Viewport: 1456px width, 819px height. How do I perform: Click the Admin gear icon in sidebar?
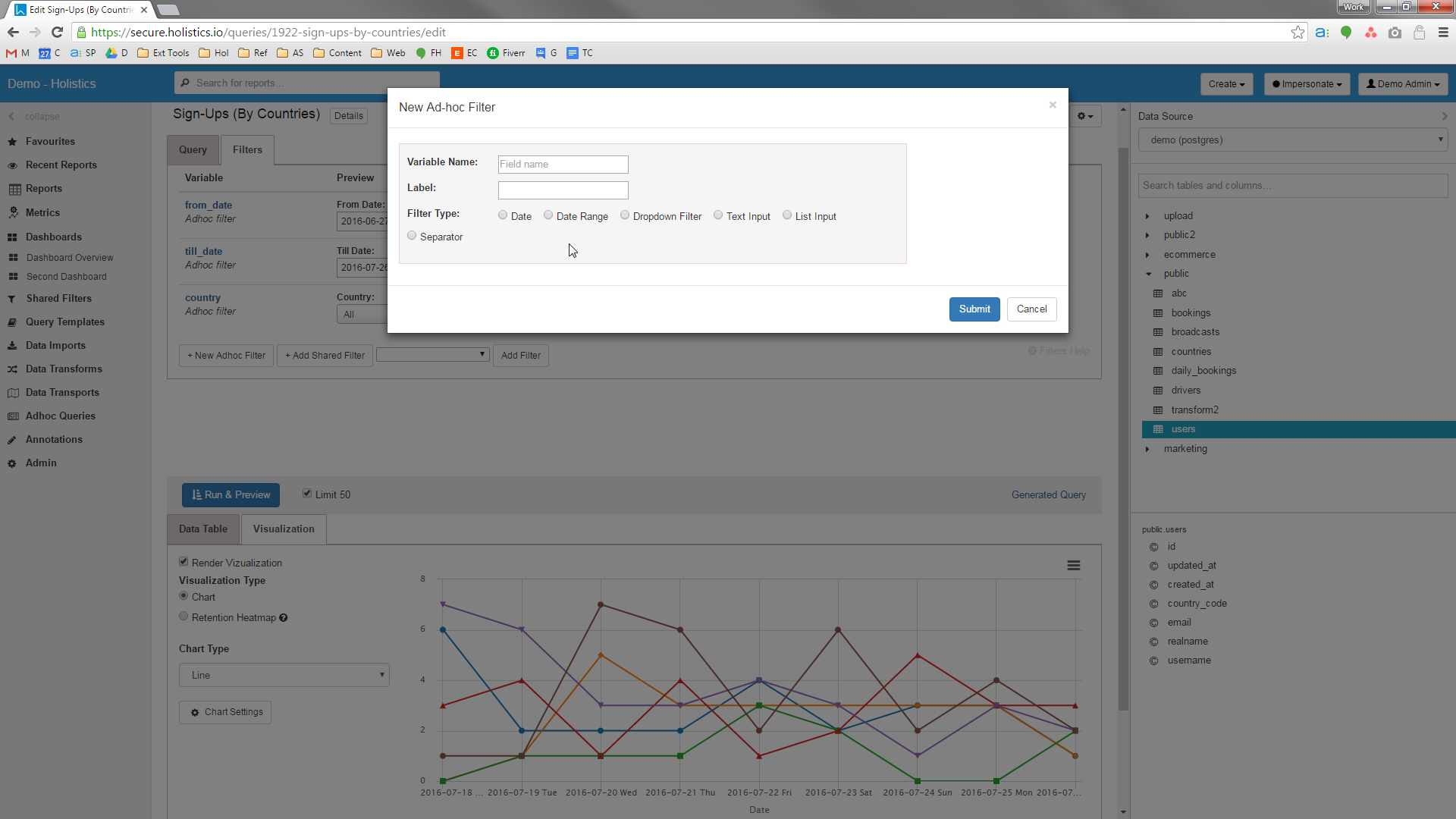click(x=12, y=463)
